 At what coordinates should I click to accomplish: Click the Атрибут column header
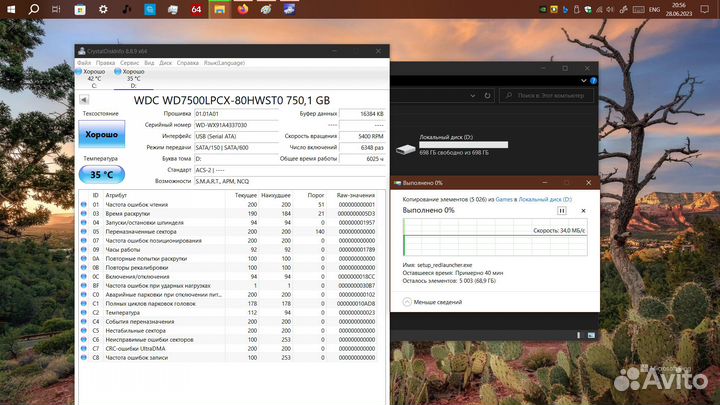(x=116, y=195)
